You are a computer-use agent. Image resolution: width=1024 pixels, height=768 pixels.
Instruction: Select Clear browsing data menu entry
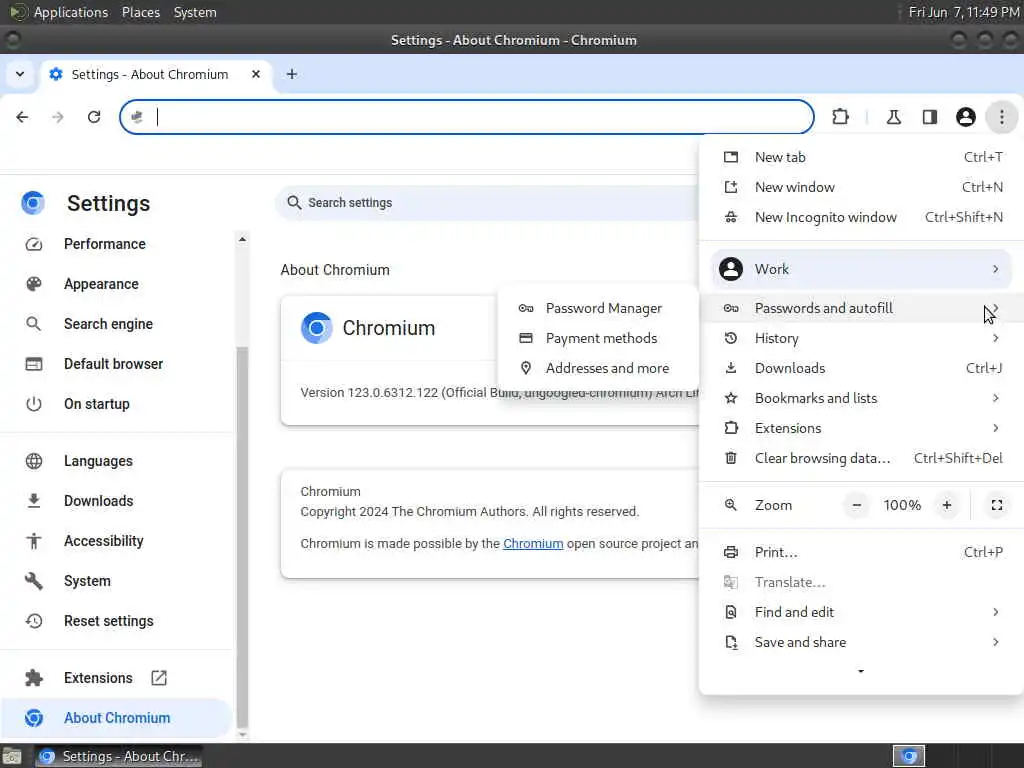click(x=861, y=458)
